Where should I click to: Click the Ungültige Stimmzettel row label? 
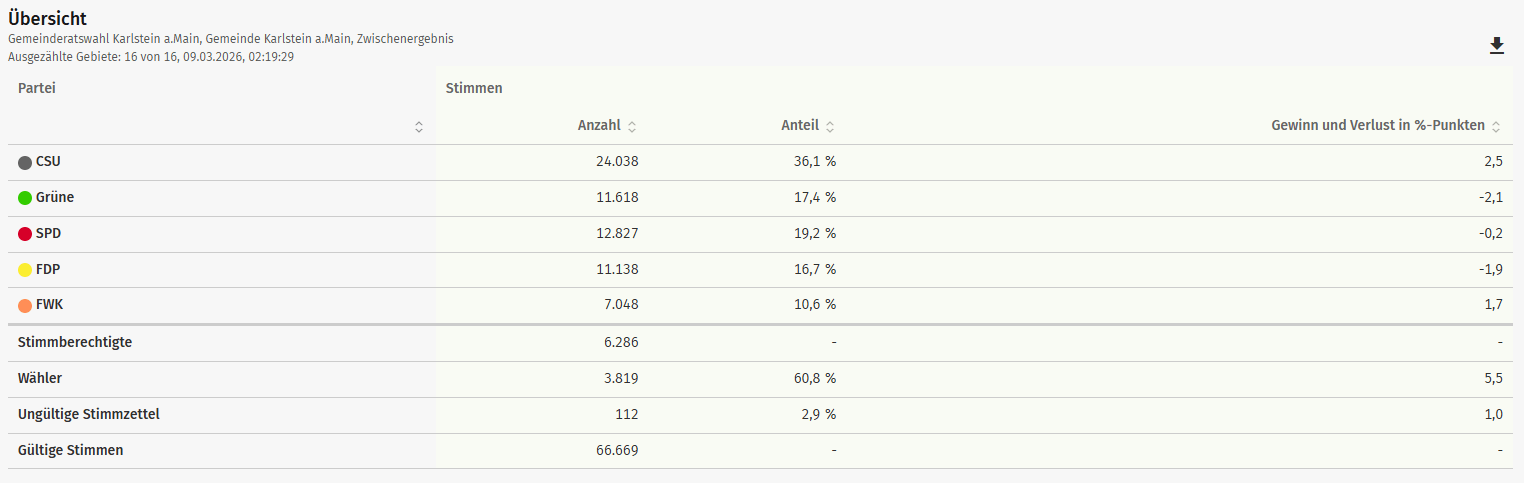click(x=88, y=415)
